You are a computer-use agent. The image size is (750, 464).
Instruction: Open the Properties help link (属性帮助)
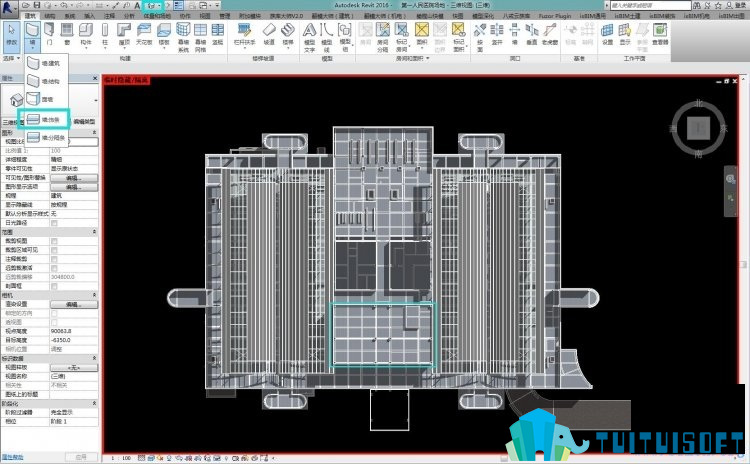(x=13, y=457)
